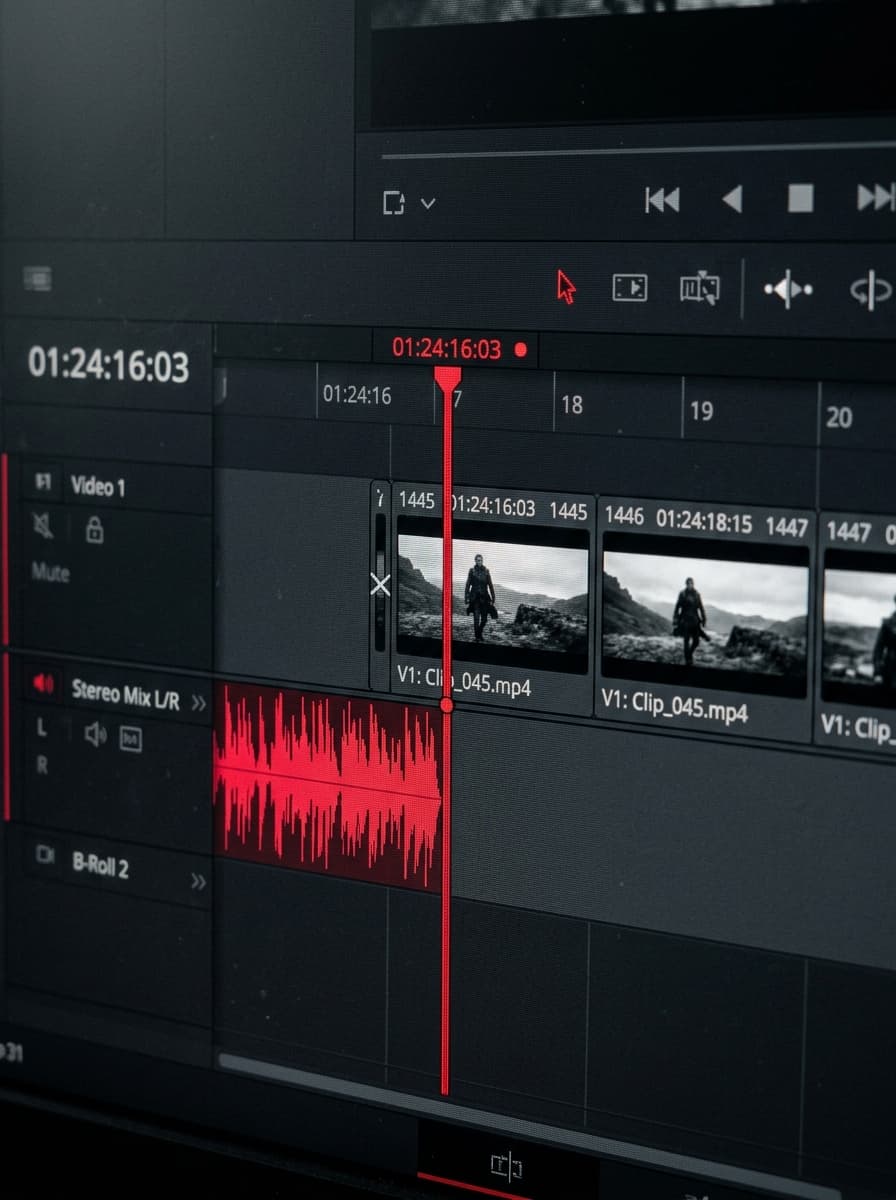
Task: Click the split-clip icon in the bottom bar
Action: click(507, 1164)
